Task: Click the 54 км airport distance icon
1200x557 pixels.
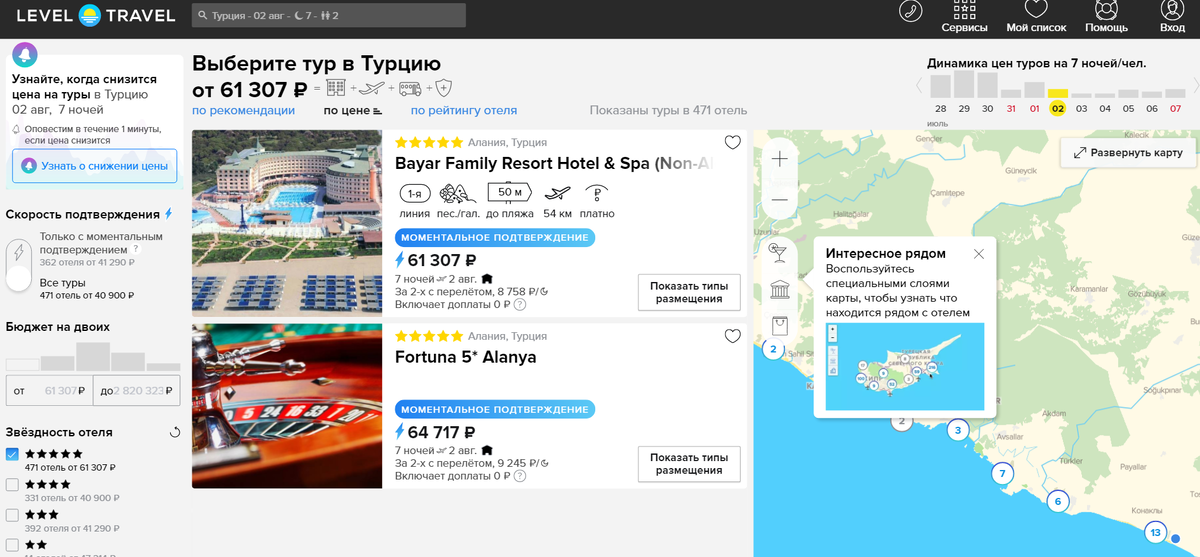Action: click(x=559, y=193)
